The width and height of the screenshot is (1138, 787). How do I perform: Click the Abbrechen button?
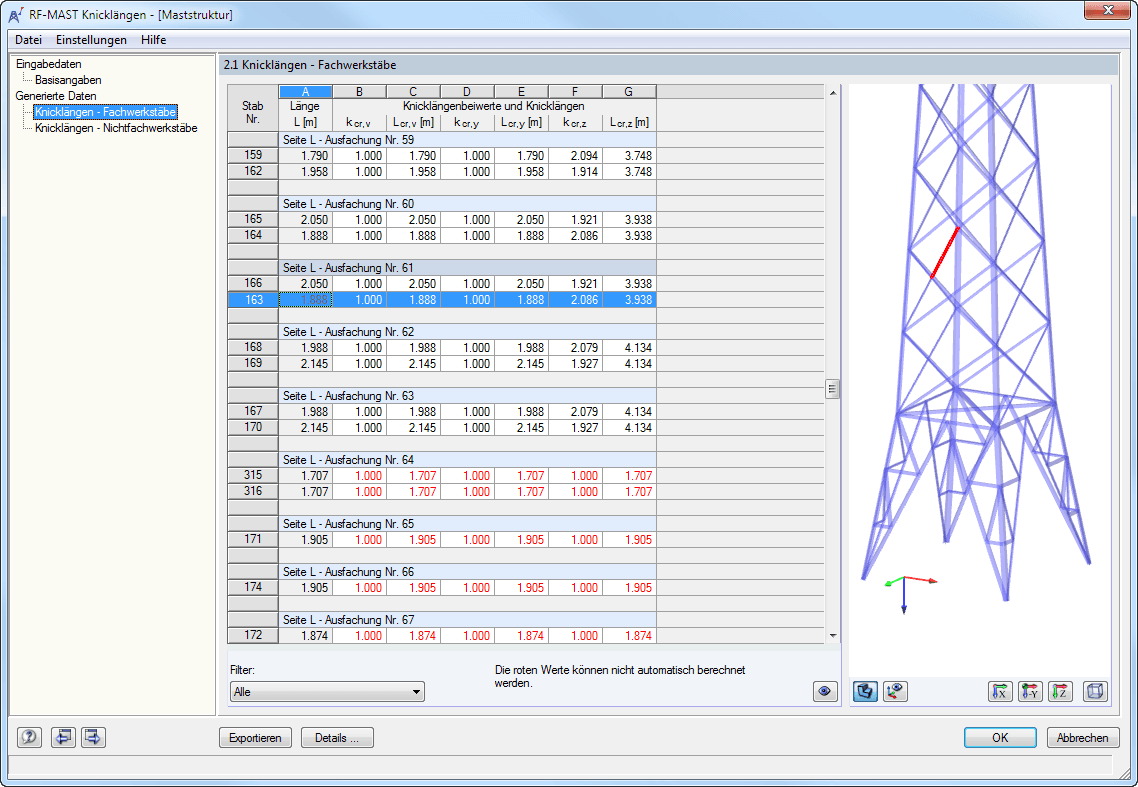tap(1082, 738)
